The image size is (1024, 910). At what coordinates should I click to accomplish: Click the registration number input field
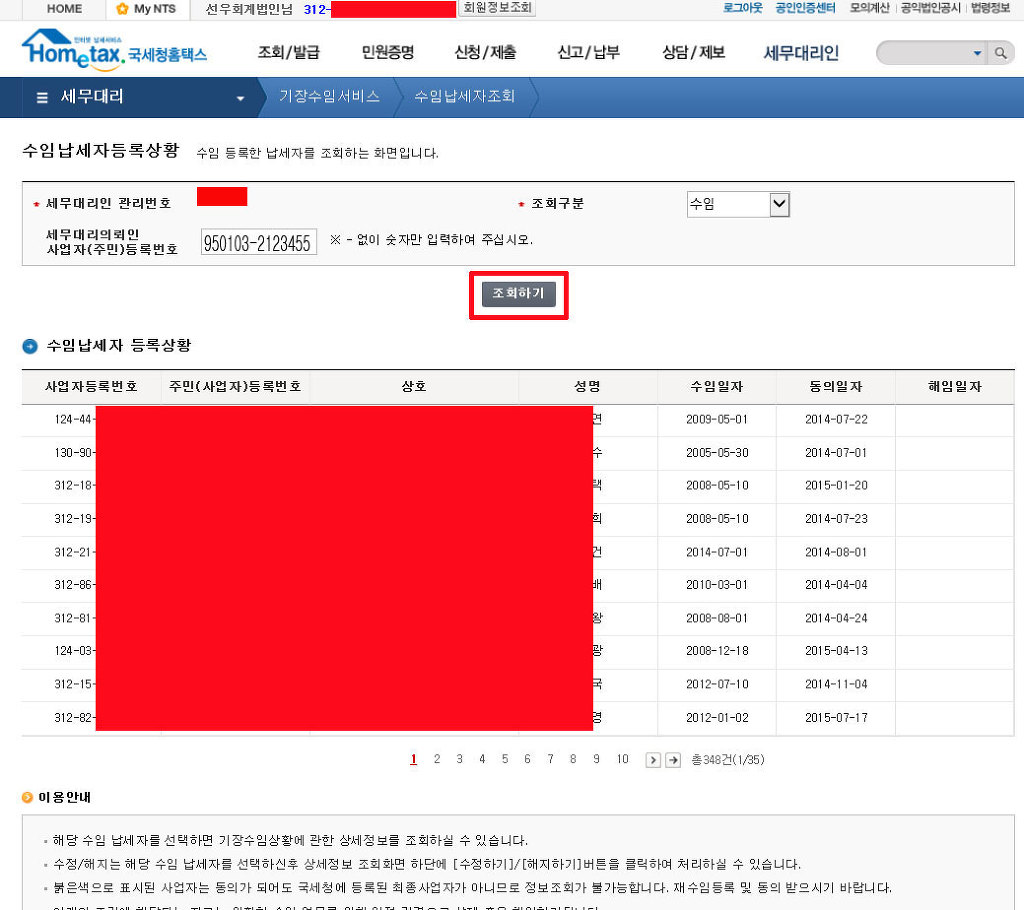pyautogui.click(x=259, y=242)
